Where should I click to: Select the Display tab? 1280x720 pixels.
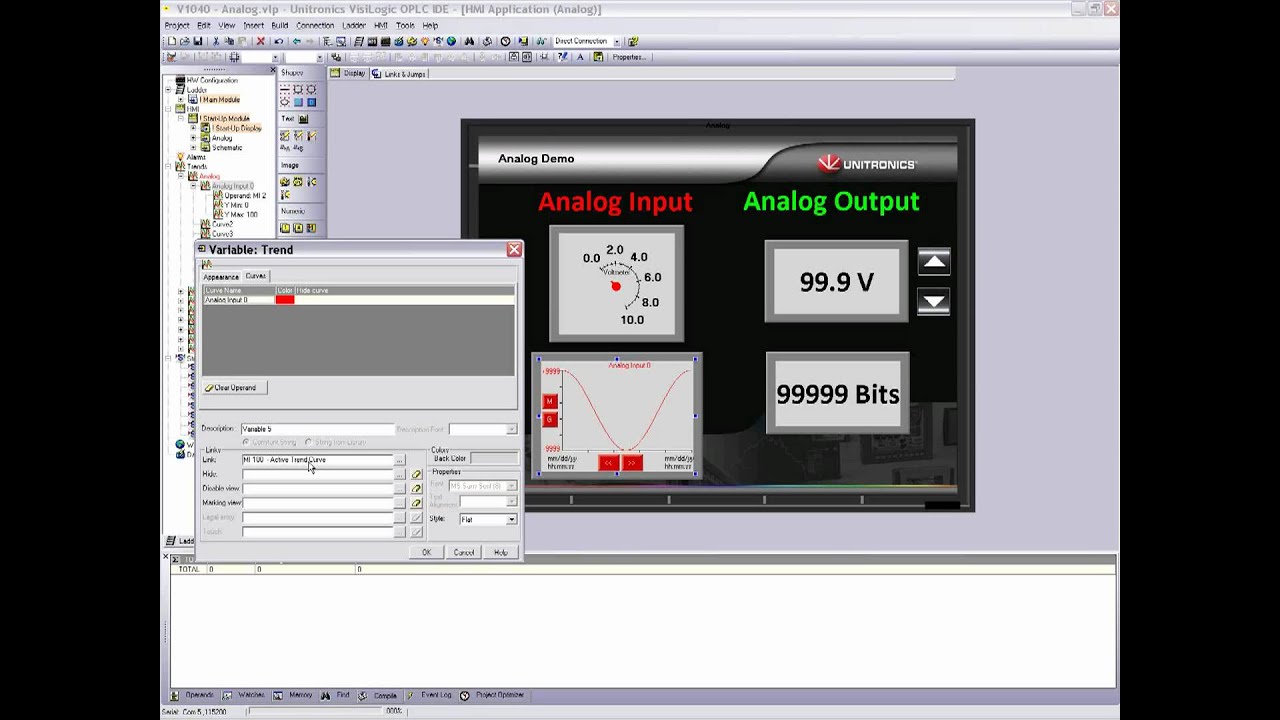point(349,73)
